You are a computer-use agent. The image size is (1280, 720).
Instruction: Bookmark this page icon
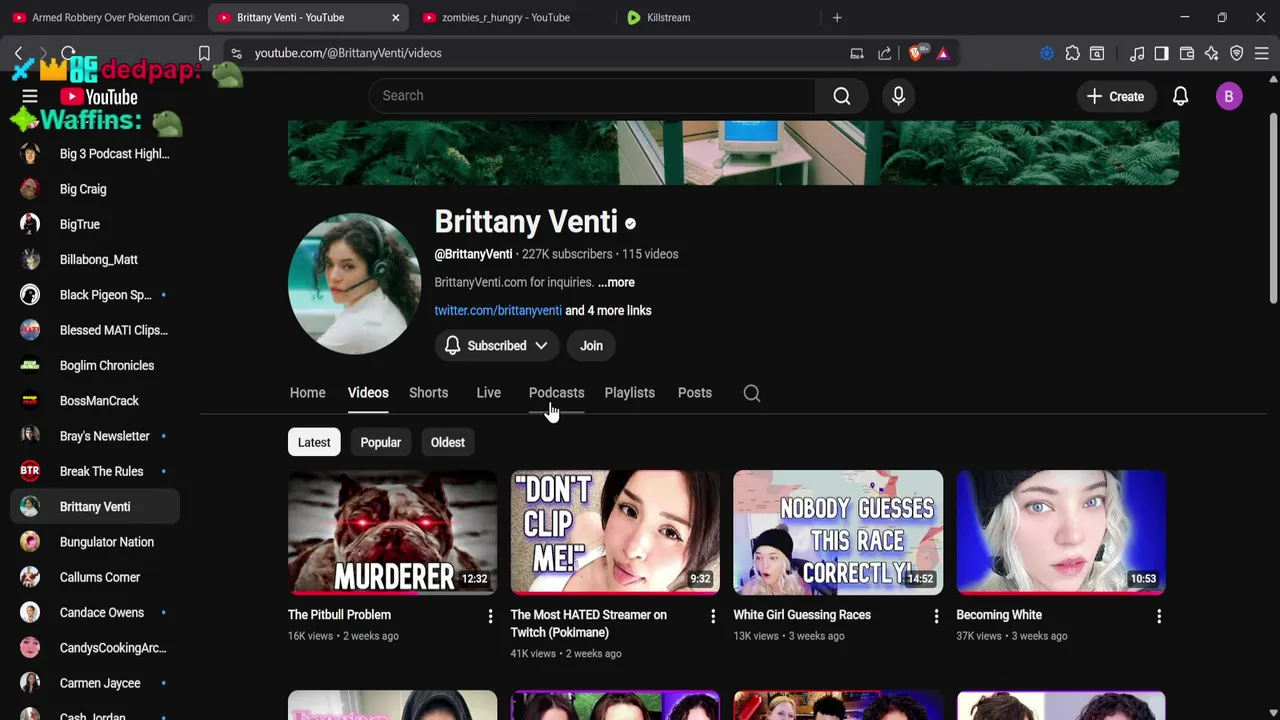204,53
